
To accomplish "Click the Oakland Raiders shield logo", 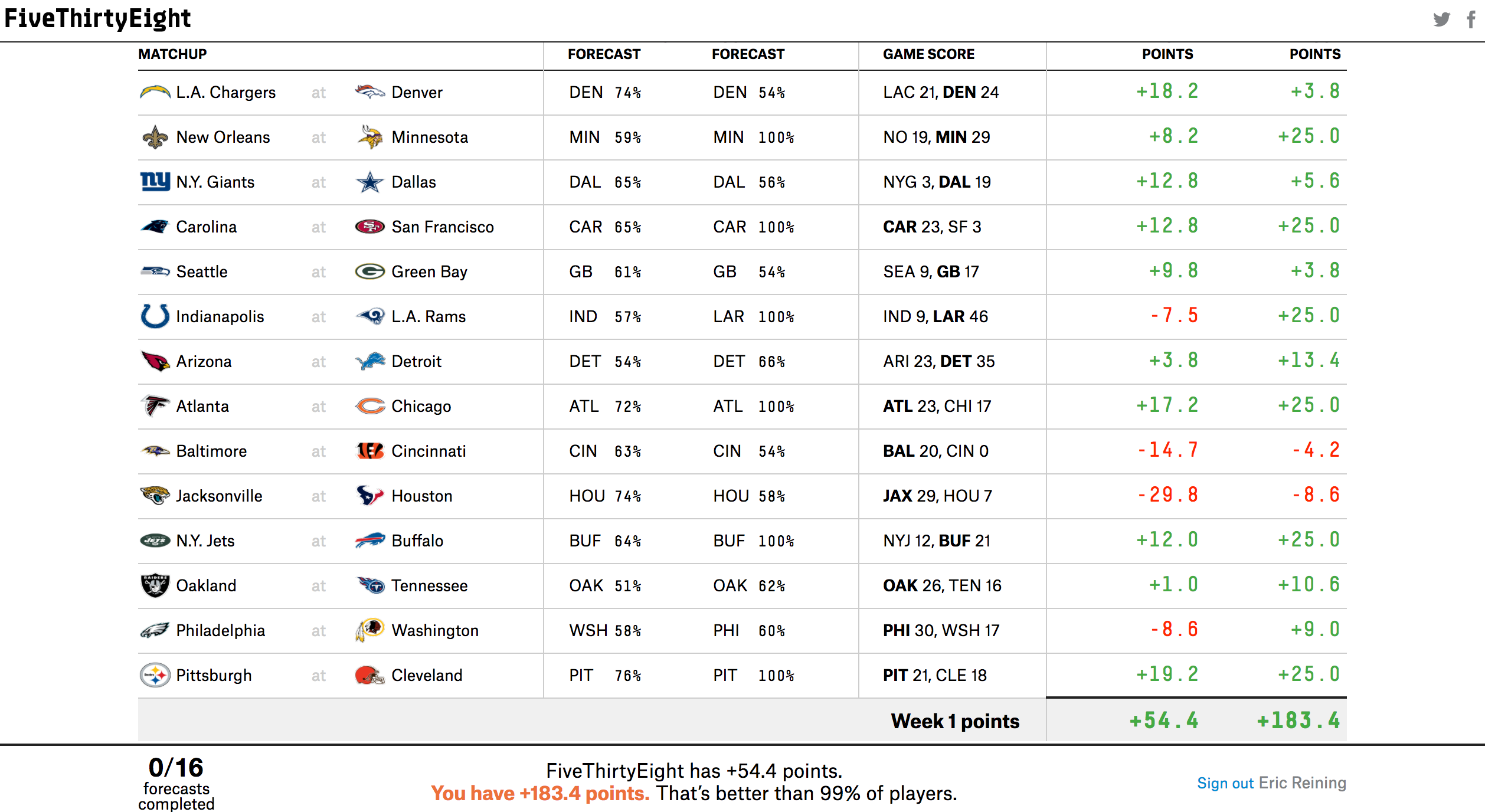I will pos(155,585).
